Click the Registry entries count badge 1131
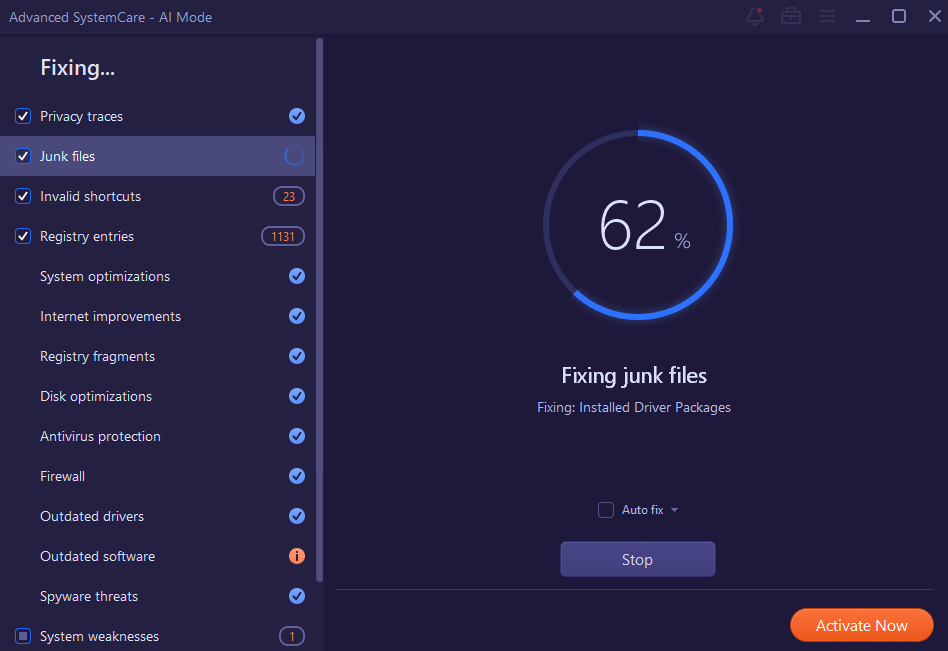Screen dimensions: 948x651 (x=282, y=236)
